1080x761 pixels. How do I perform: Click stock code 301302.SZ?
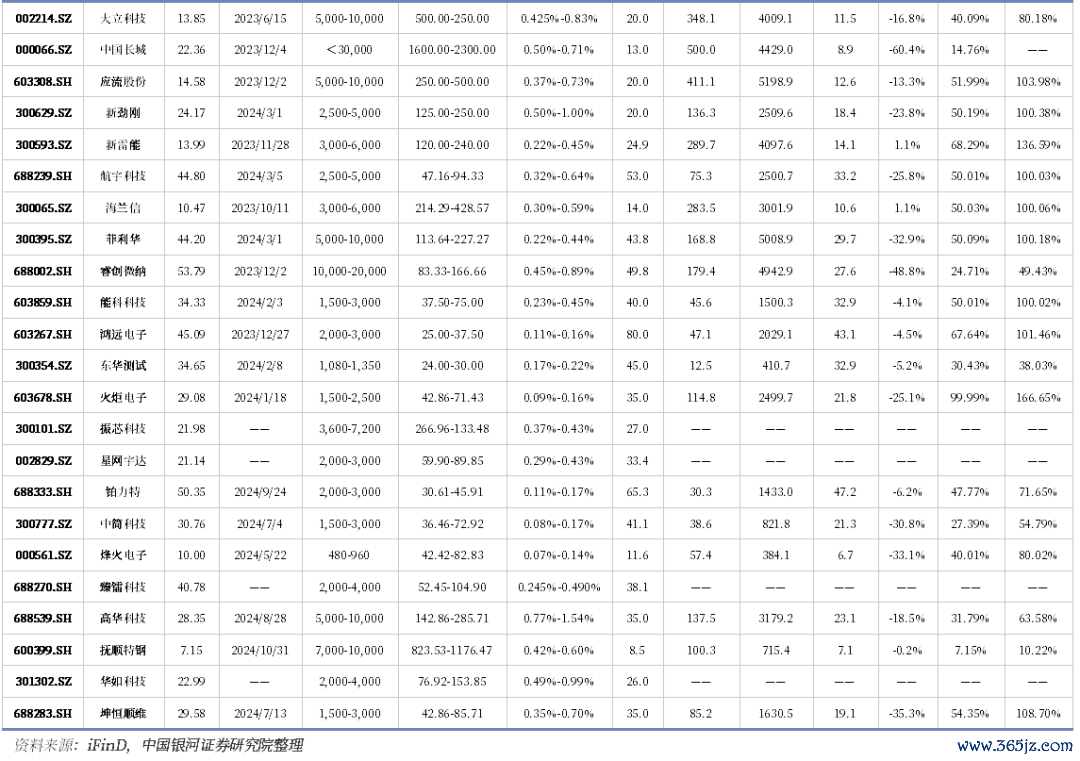[43, 682]
